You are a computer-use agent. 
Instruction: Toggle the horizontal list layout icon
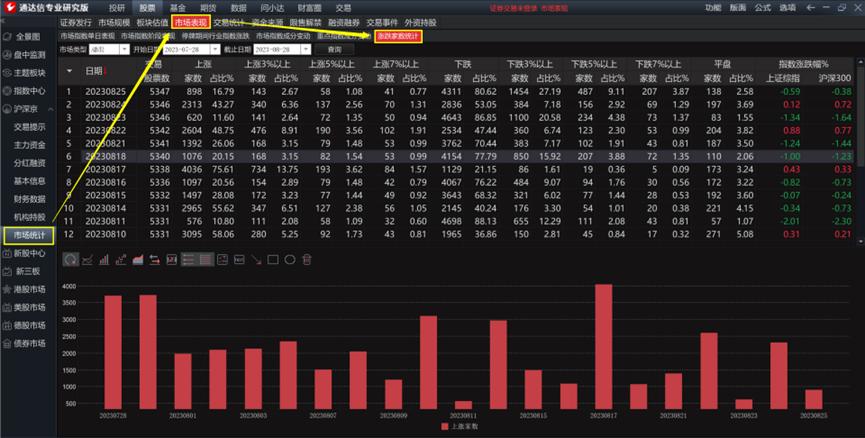(188, 260)
